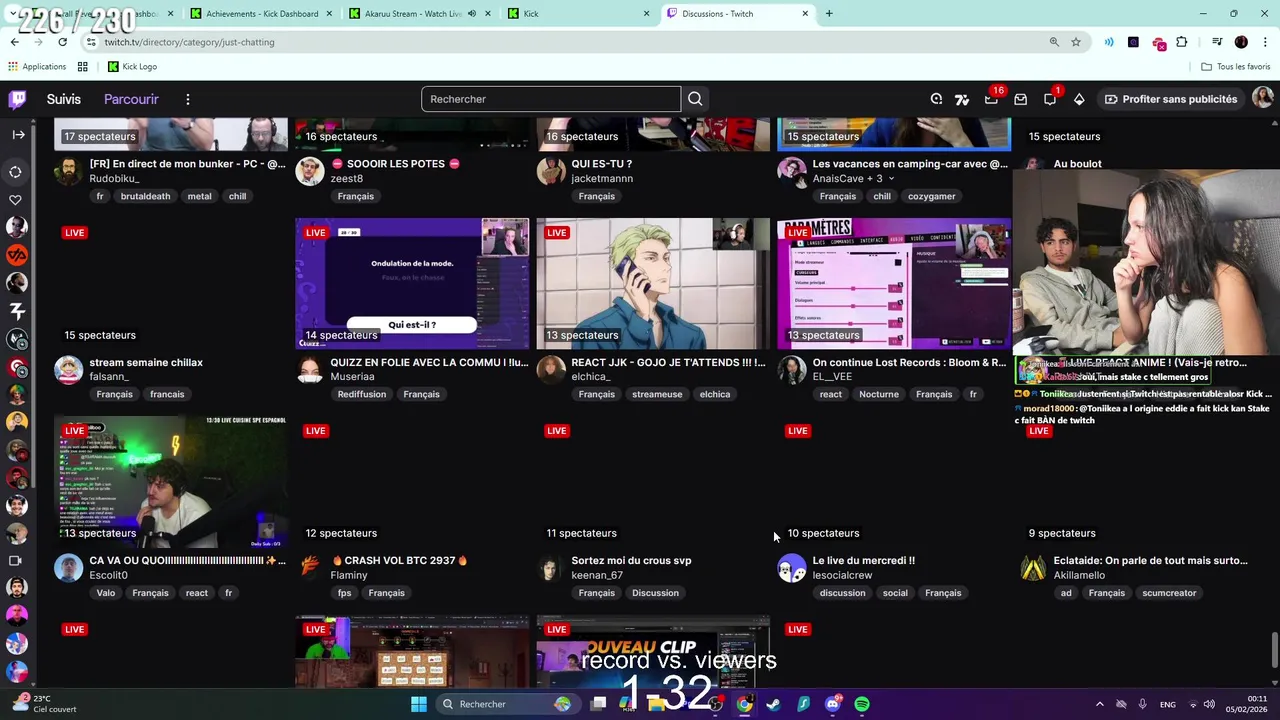Open falsann_ channel link
Image resolution: width=1280 pixels, height=720 pixels.
click(109, 377)
